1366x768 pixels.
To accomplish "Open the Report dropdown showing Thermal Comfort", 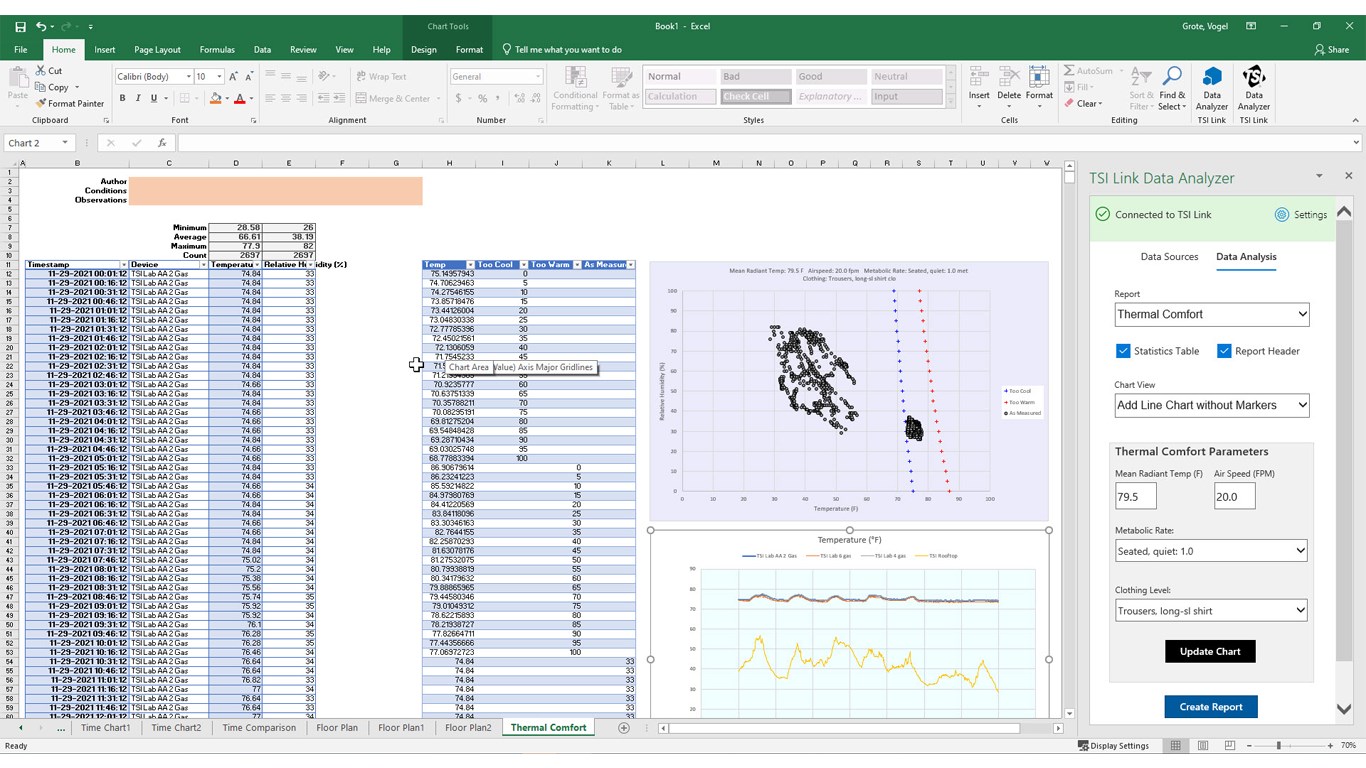I will pos(1212,314).
